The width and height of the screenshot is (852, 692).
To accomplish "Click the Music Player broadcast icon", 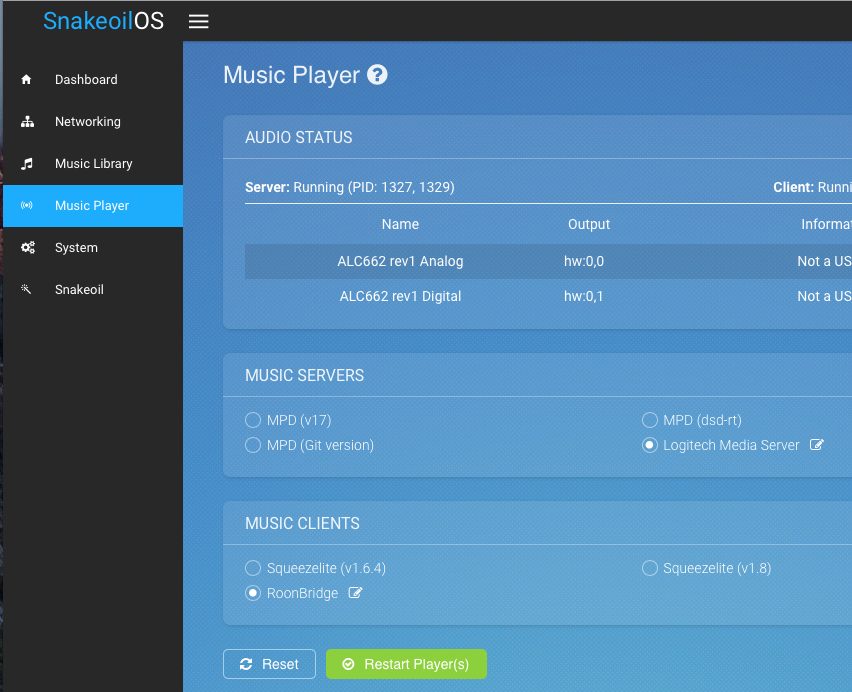I will click(27, 205).
